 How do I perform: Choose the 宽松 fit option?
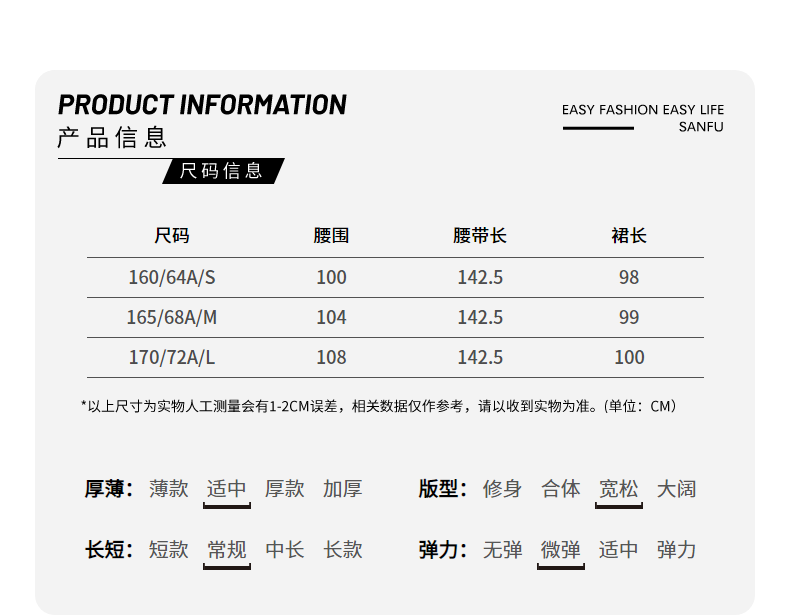(618, 489)
